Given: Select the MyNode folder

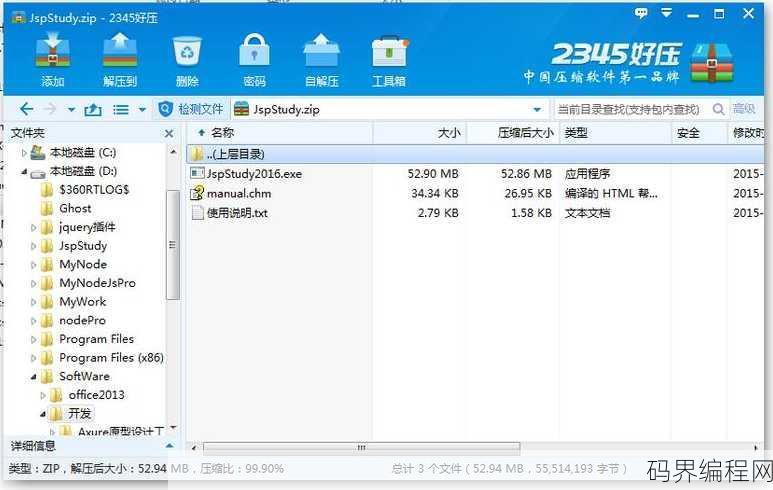Looking at the screenshot, I should pos(83,264).
